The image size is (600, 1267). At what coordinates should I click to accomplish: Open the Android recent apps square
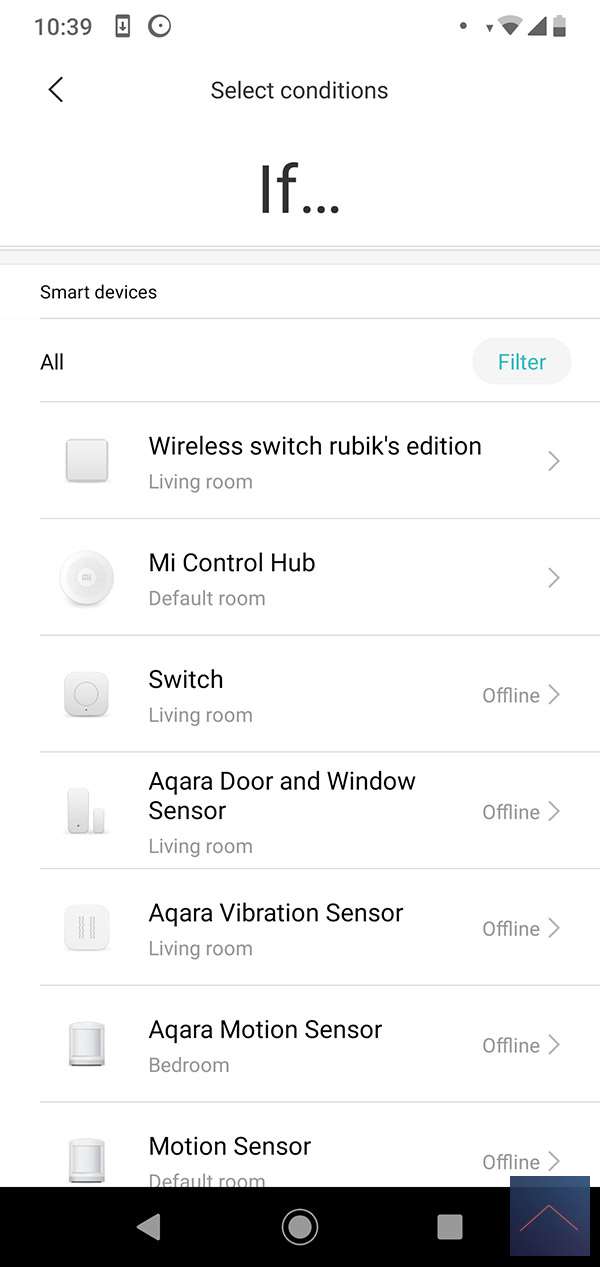450,1226
